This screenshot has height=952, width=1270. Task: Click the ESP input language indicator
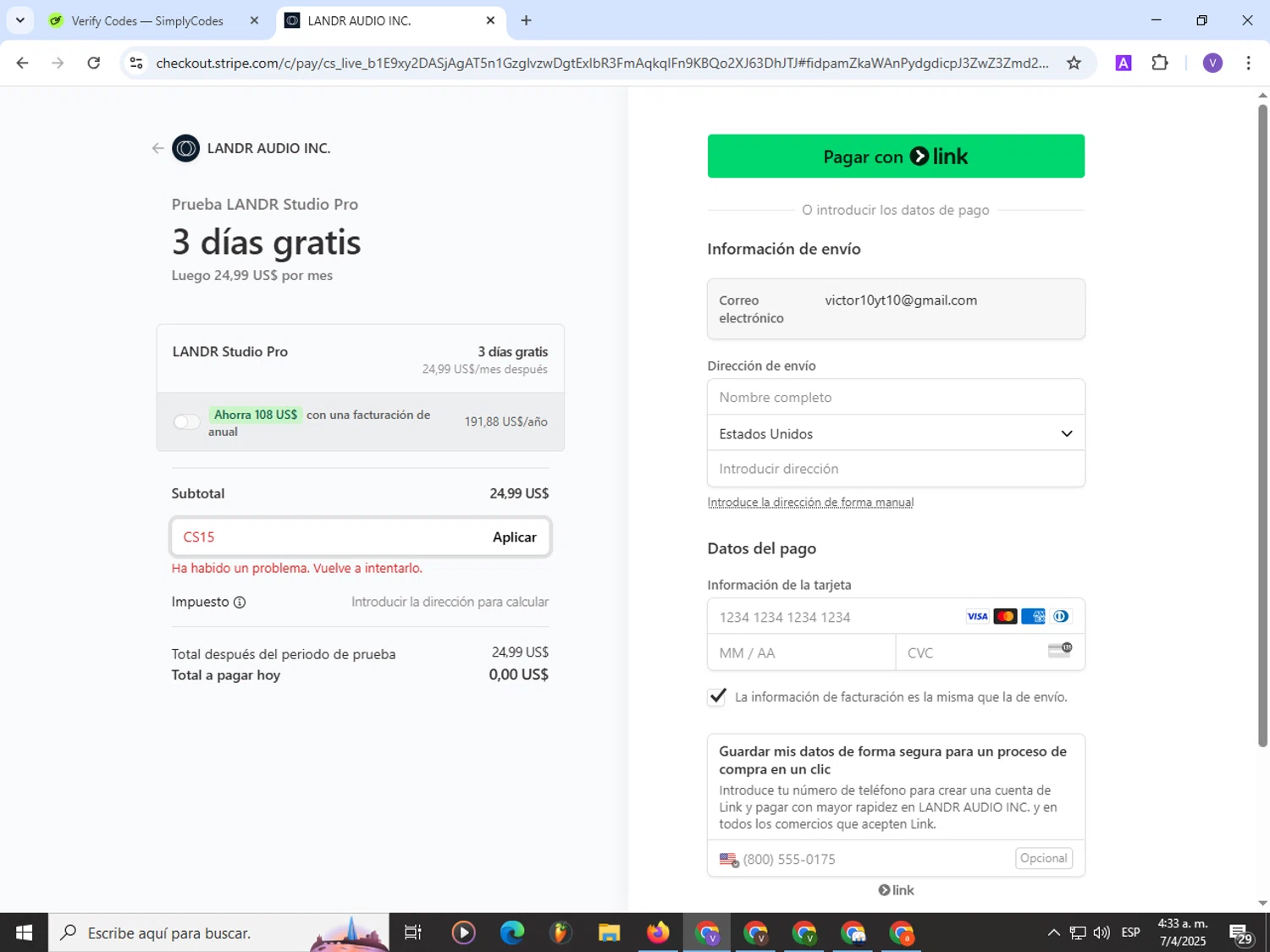click(1130, 933)
